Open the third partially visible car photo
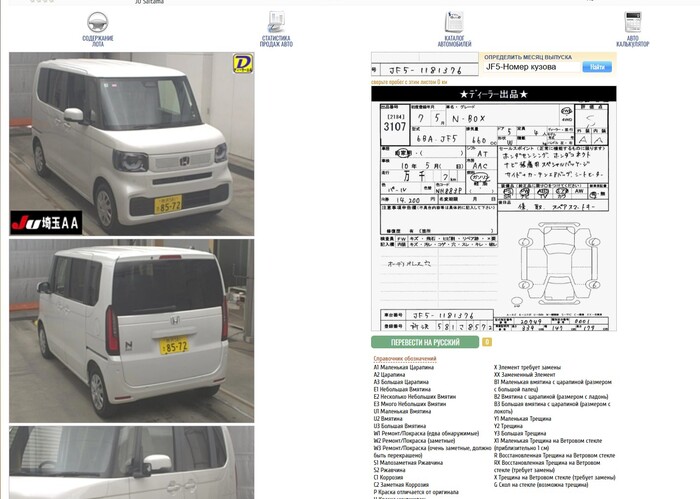 click(x=131, y=462)
